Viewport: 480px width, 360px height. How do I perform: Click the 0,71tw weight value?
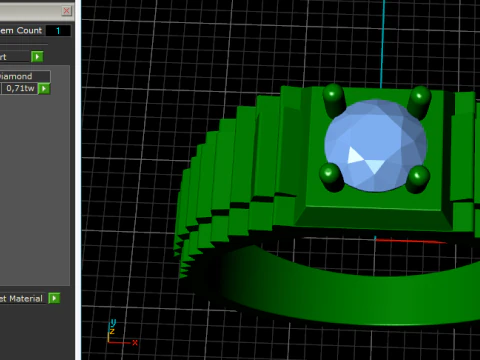[19, 88]
